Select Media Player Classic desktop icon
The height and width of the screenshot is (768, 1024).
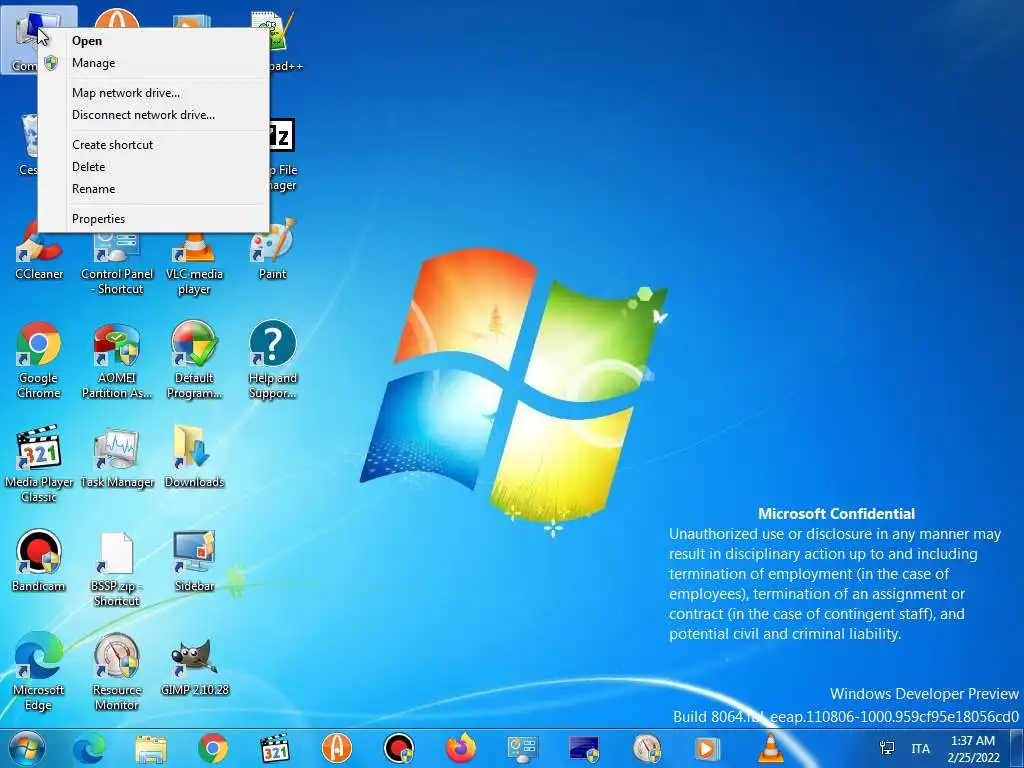pyautogui.click(x=39, y=464)
